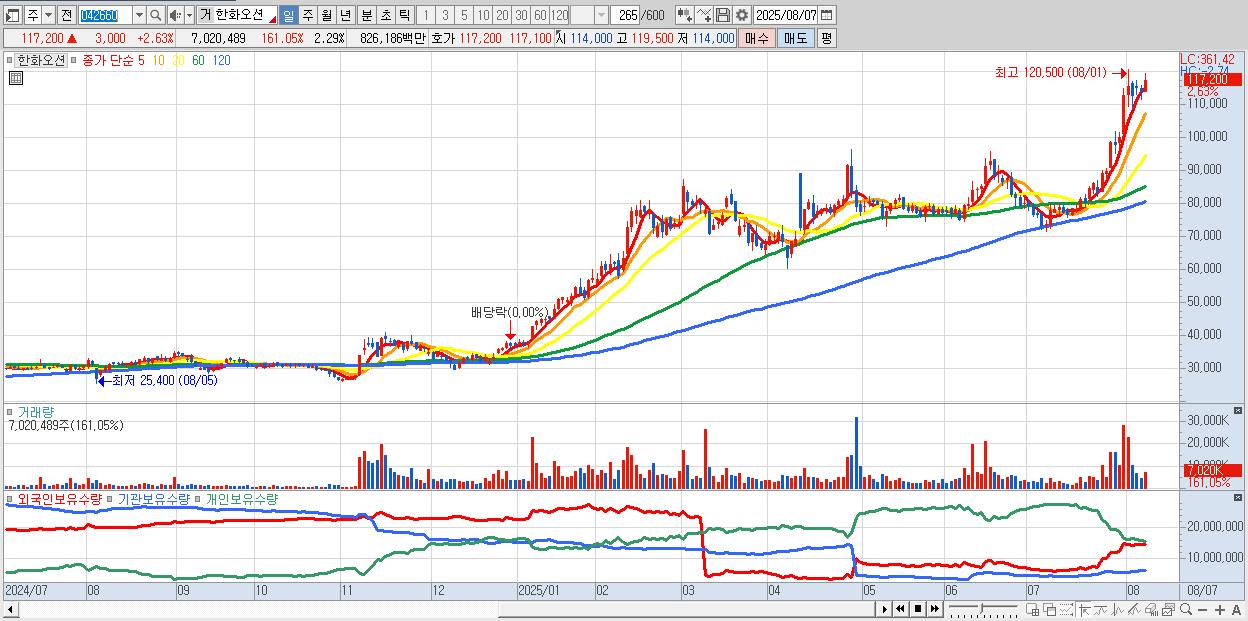The width and height of the screenshot is (1248, 621).
Task: Click the 한화오션 legend label on price chart
Action: pyautogui.click(x=41, y=60)
